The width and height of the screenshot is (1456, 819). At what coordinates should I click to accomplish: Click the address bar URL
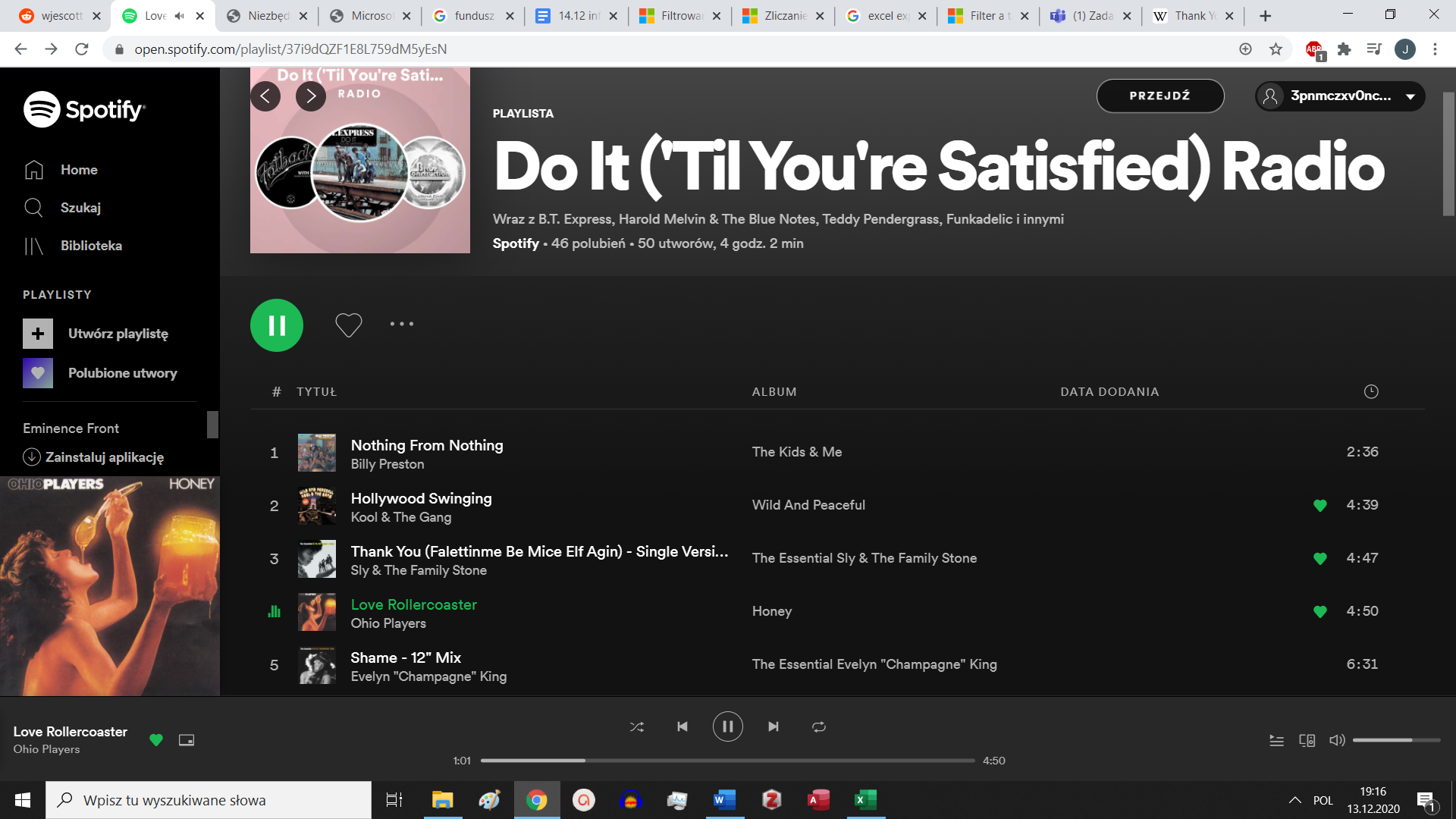point(290,49)
